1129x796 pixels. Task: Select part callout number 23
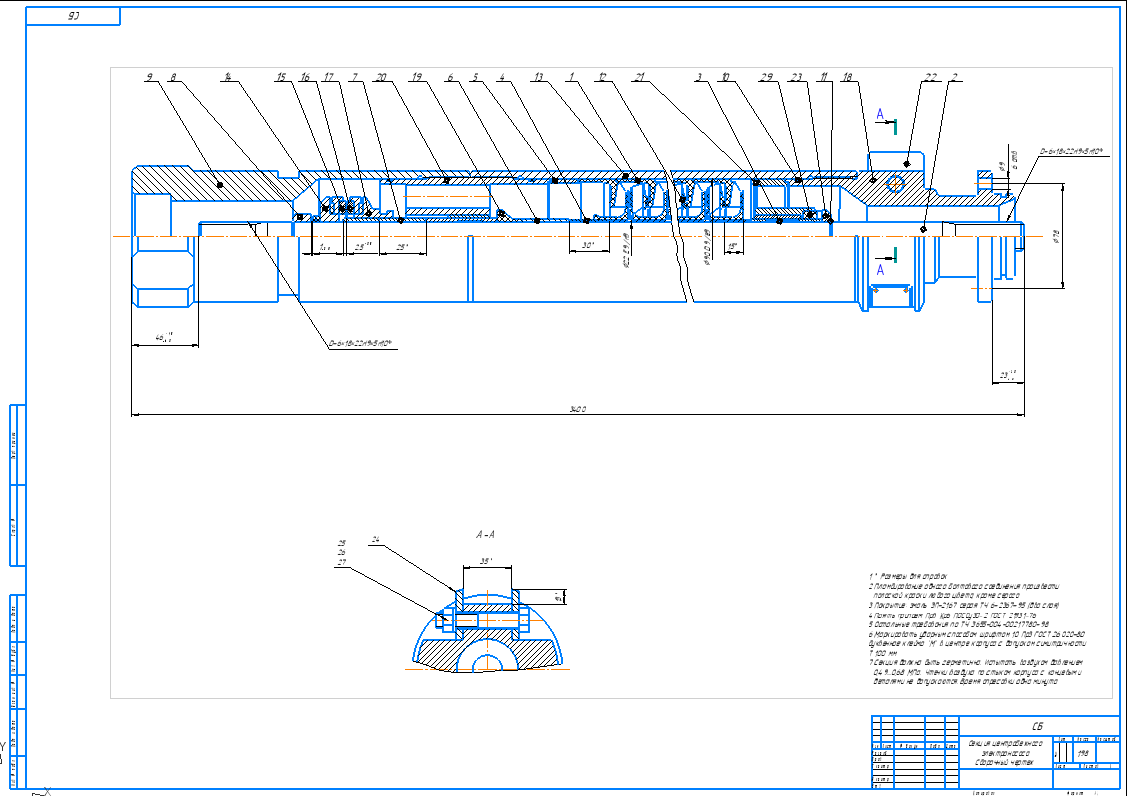(x=796, y=76)
